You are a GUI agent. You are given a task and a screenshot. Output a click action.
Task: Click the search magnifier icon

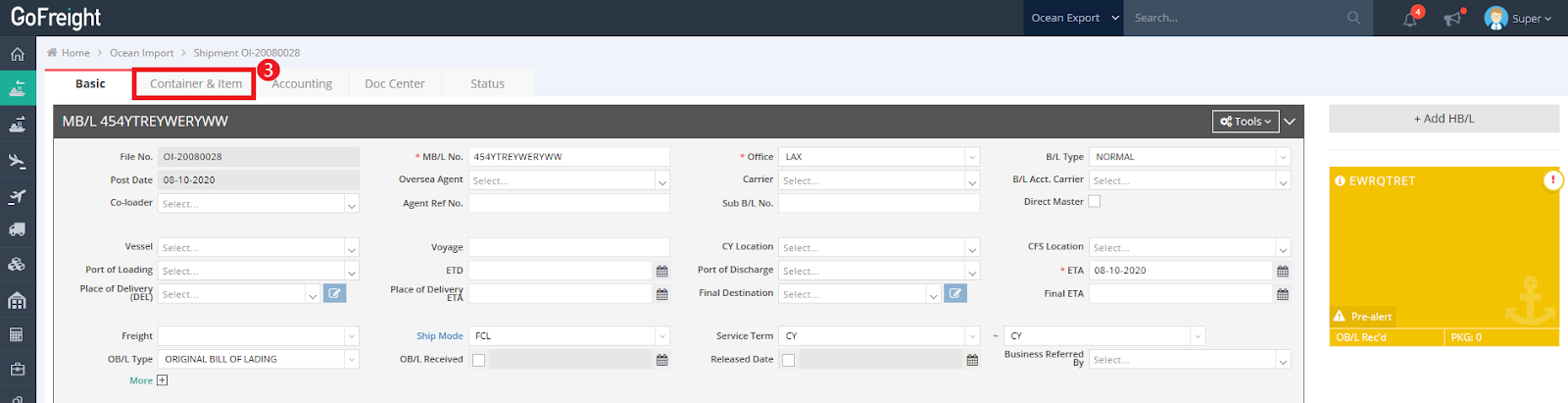(1353, 18)
